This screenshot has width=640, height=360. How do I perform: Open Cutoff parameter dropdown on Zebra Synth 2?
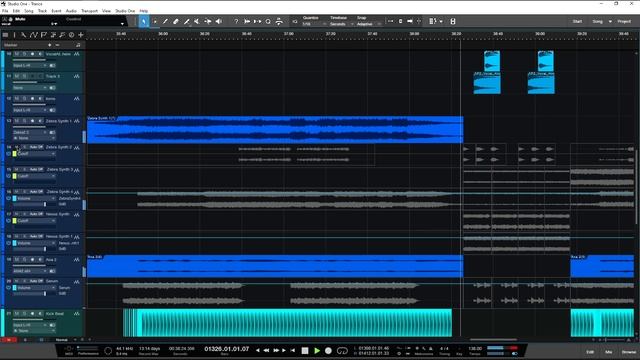pos(36,154)
